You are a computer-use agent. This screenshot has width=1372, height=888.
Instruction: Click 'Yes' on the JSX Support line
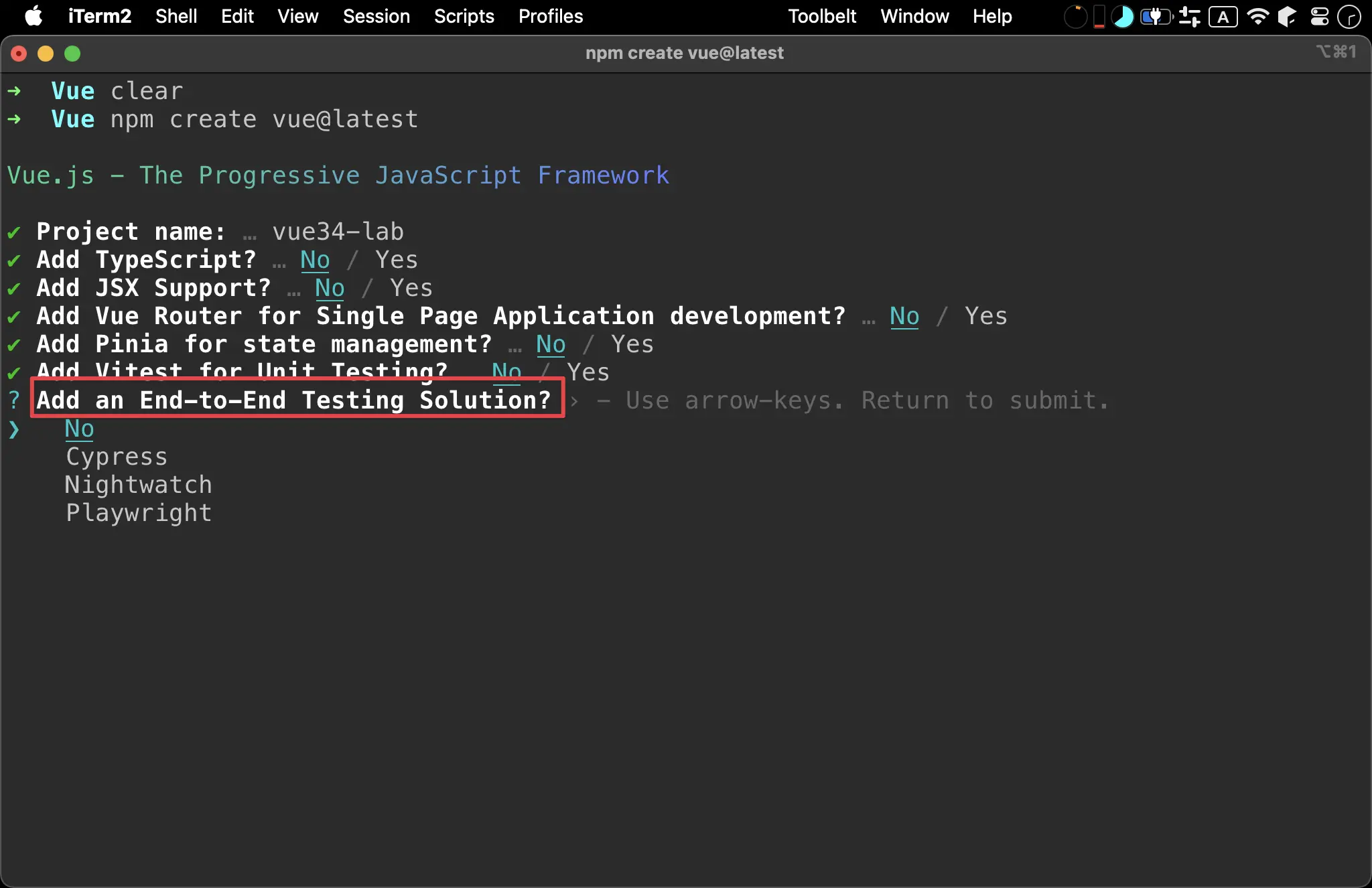(411, 288)
